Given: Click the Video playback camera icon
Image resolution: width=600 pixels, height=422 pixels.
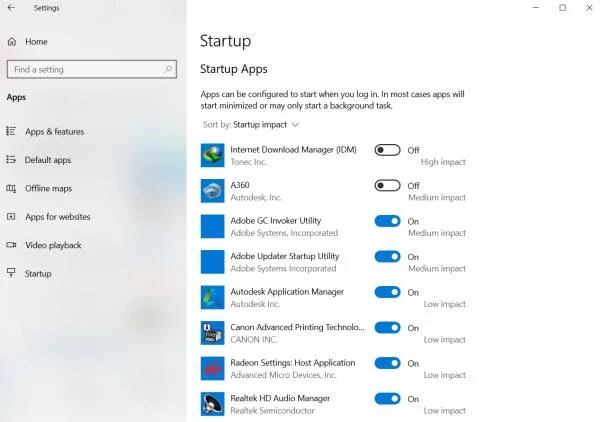Looking at the screenshot, I should 11,245.
